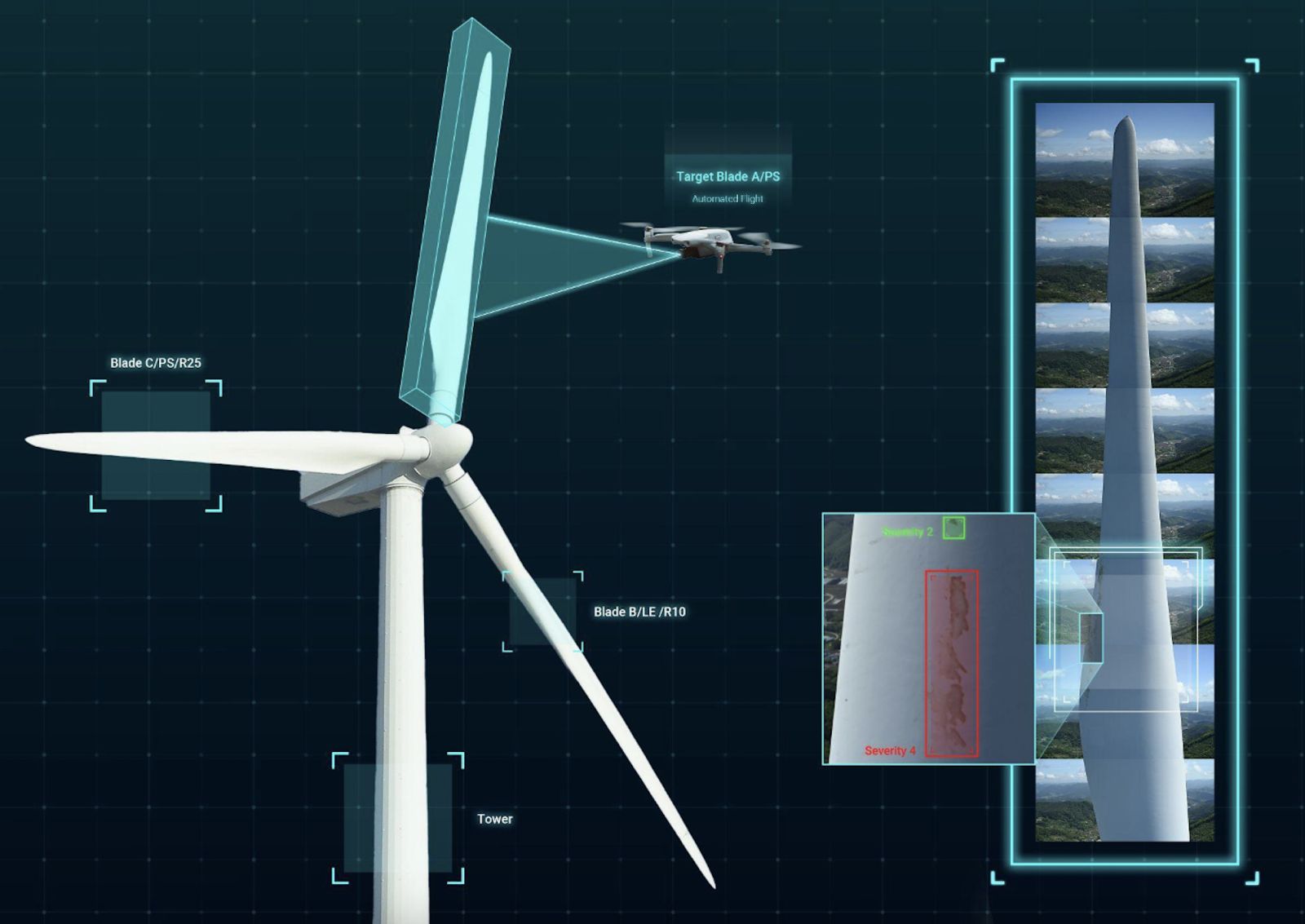
Task: Open the fourth blade photo in strip
Action: pyautogui.click(x=1125, y=431)
